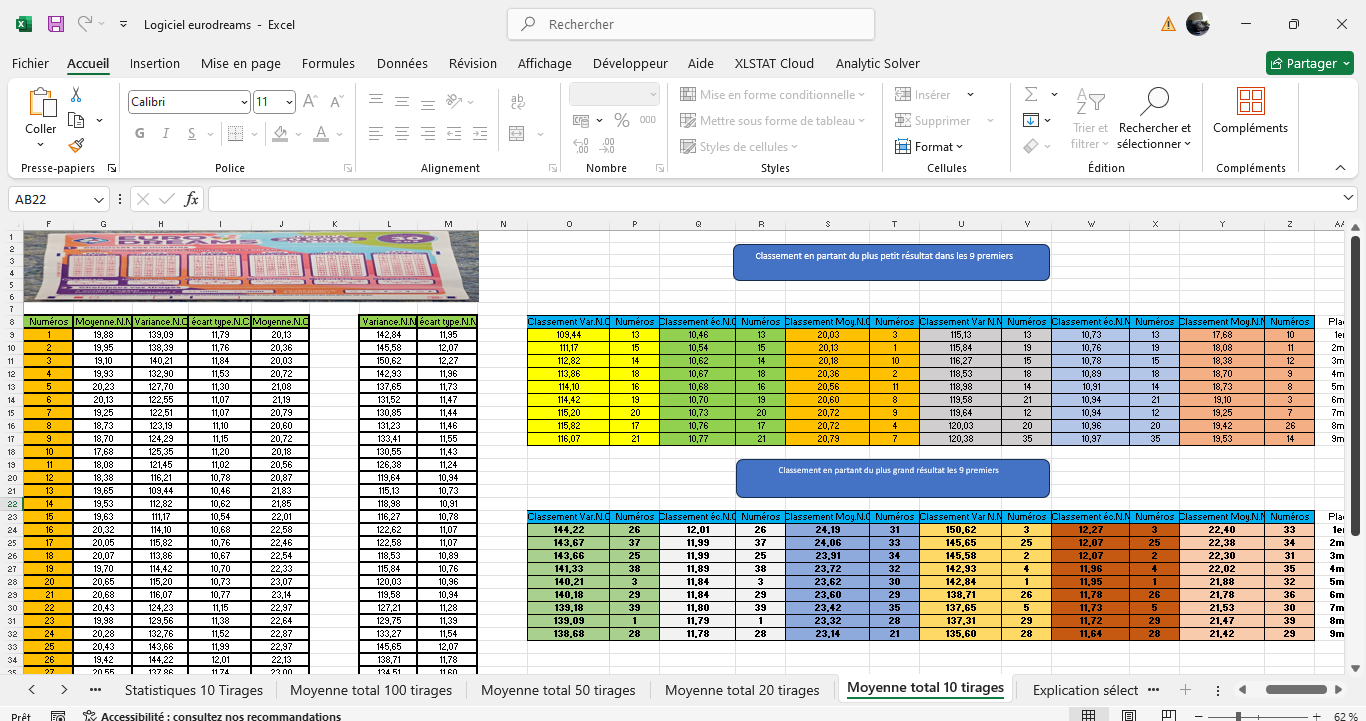Image resolution: width=1366 pixels, height=721 pixels.
Task: Expand the Coller paste options arrow
Action: [x=41, y=143]
